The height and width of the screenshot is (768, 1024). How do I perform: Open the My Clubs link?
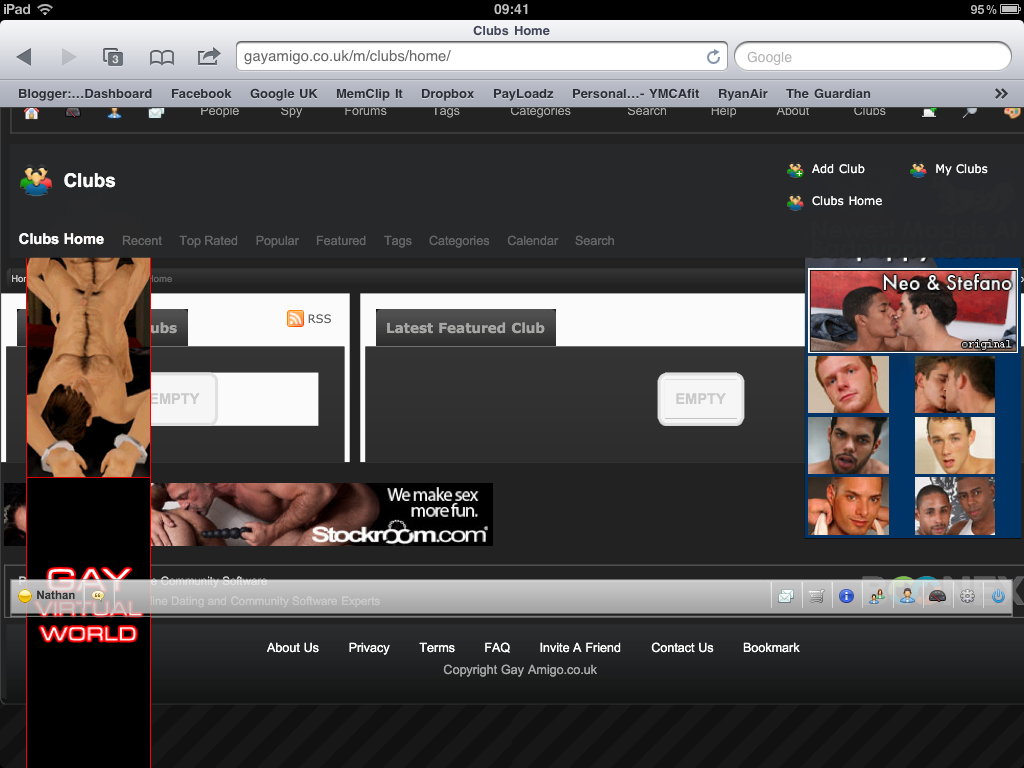(x=960, y=169)
